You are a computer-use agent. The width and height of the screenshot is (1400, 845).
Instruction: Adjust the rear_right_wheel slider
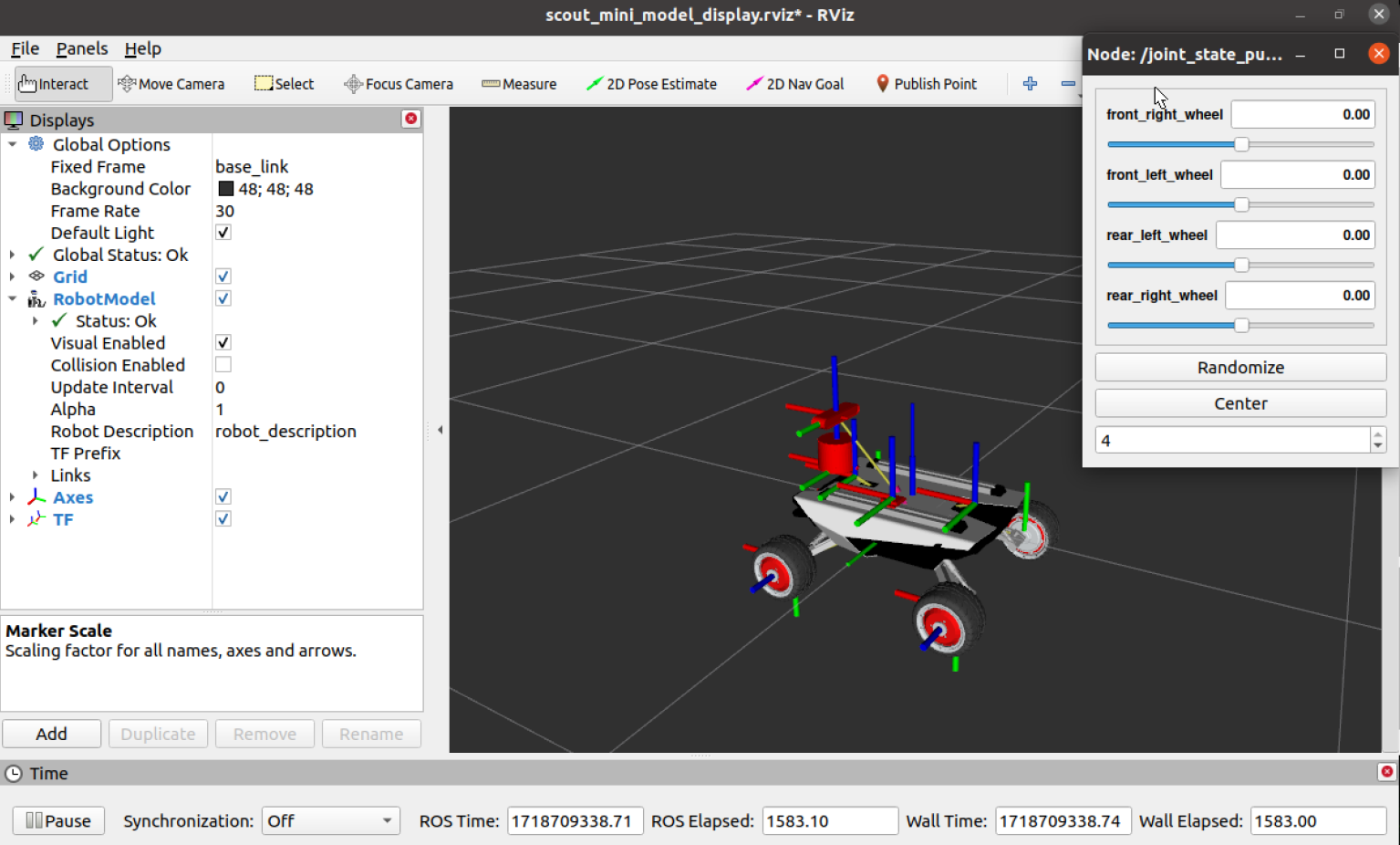pos(1241,325)
